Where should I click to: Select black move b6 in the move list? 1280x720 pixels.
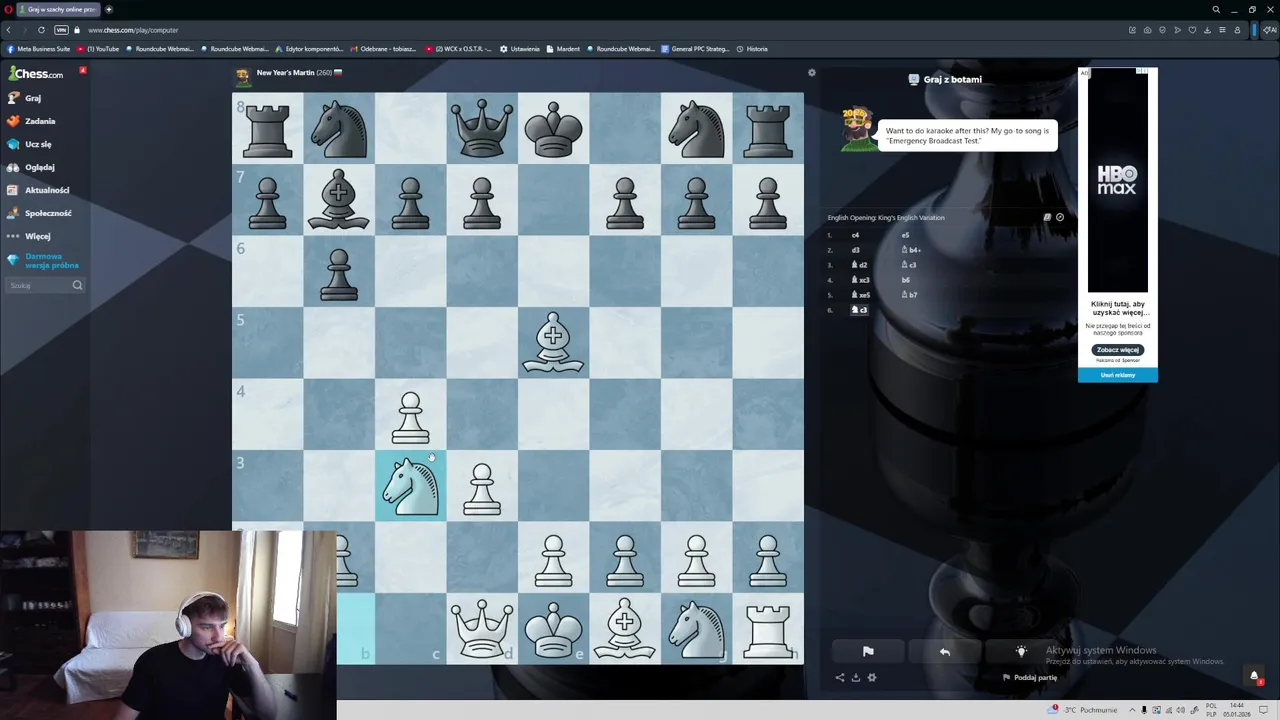(x=905, y=280)
